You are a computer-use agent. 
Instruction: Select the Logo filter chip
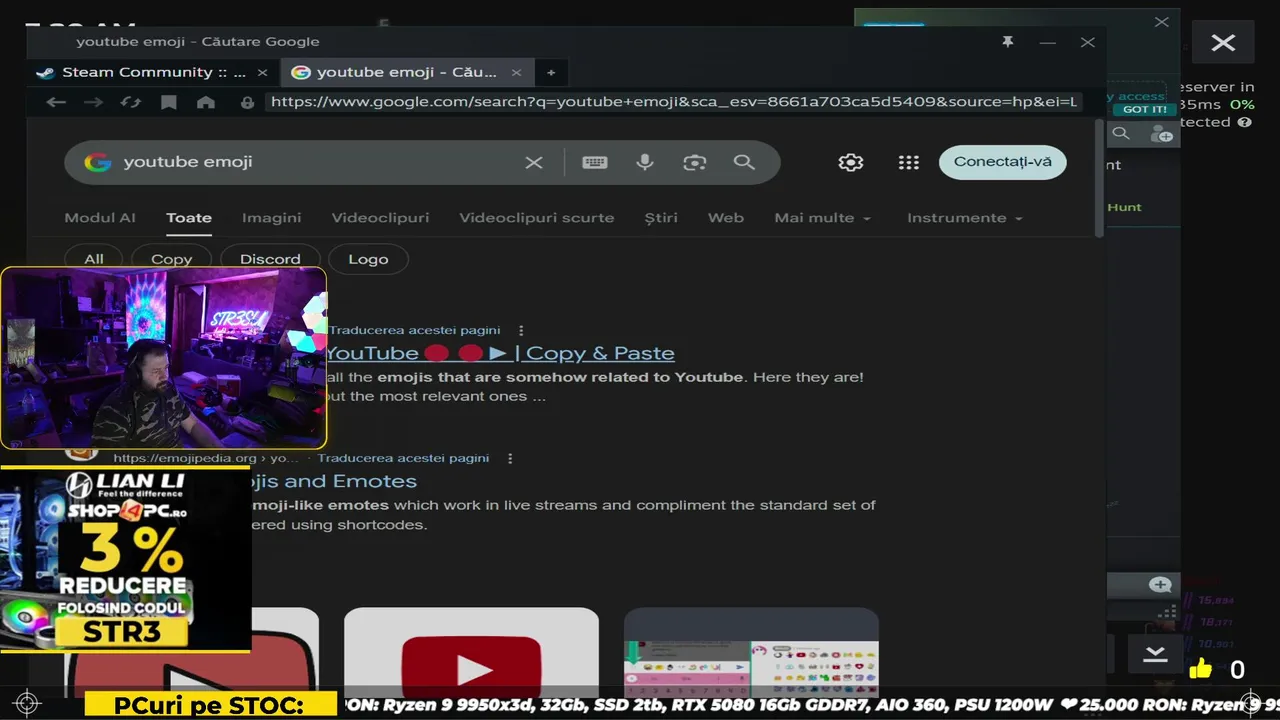point(368,258)
